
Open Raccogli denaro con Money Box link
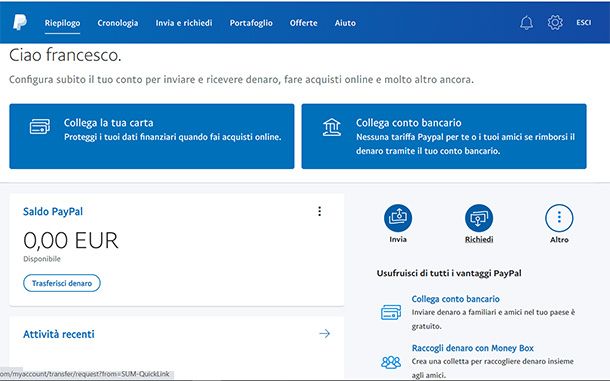[x=473, y=348]
